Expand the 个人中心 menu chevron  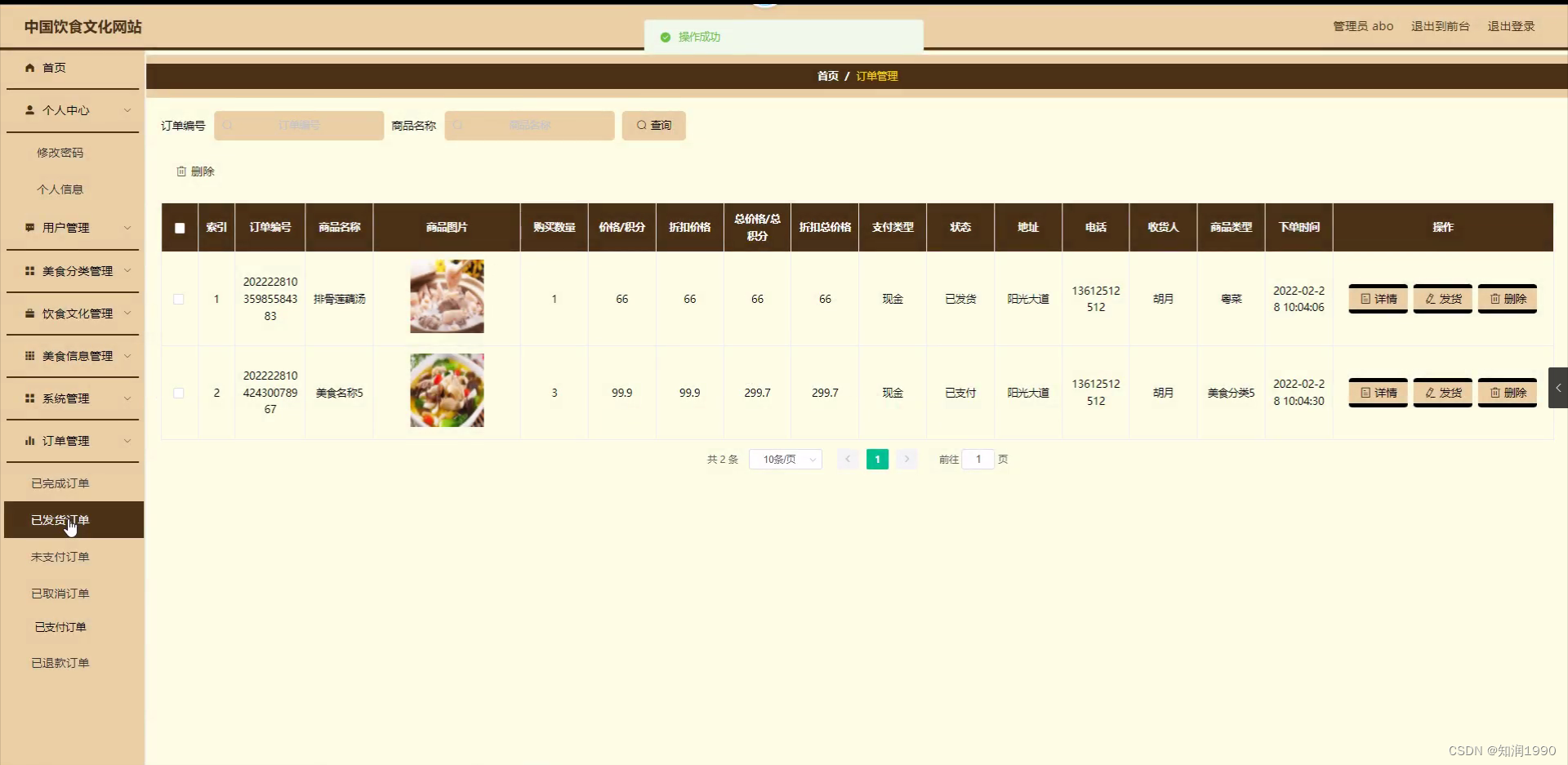(x=128, y=110)
